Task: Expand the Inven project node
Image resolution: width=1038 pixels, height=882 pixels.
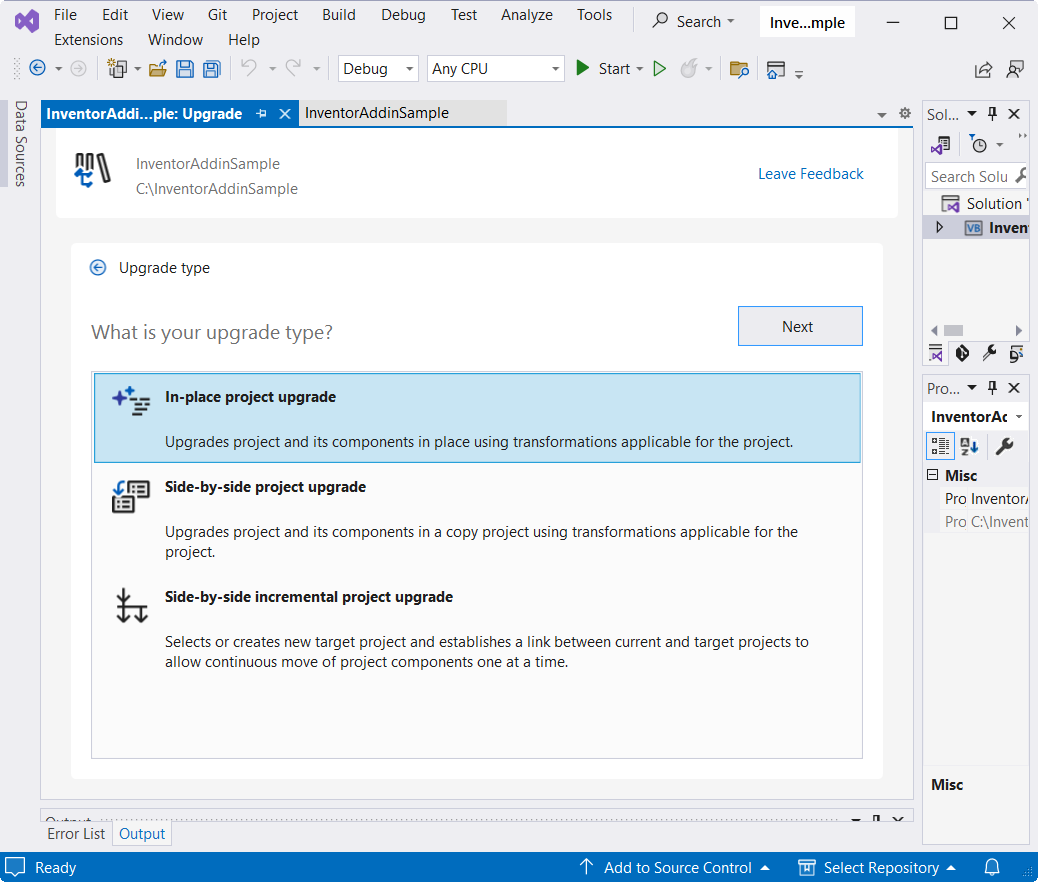Action: [x=939, y=227]
